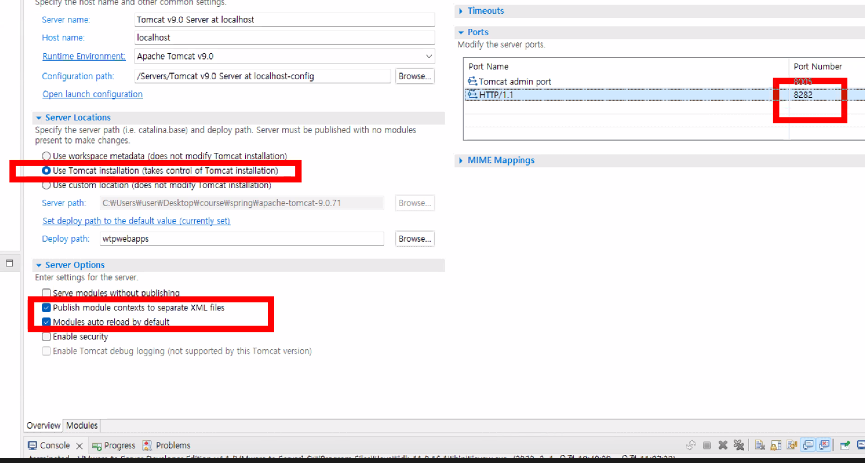Toggle Show Console When Standard Out Changes icon

coord(808,445)
